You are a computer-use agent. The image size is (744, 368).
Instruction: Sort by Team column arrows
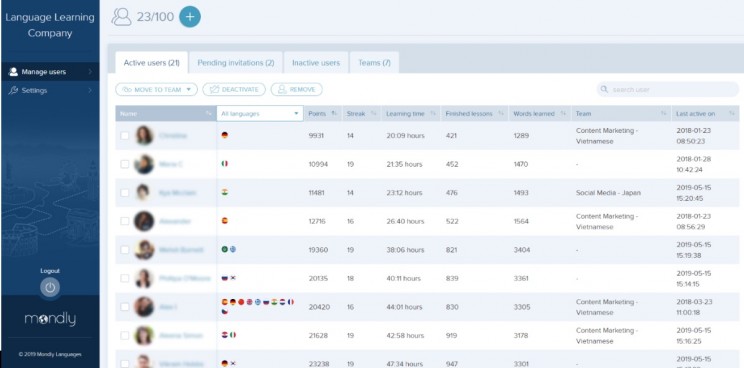click(x=663, y=114)
